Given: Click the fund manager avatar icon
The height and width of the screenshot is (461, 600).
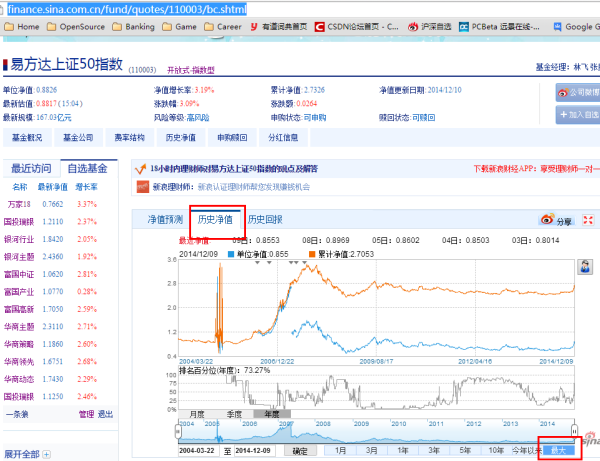Looking at the screenshot, I should [583, 267].
